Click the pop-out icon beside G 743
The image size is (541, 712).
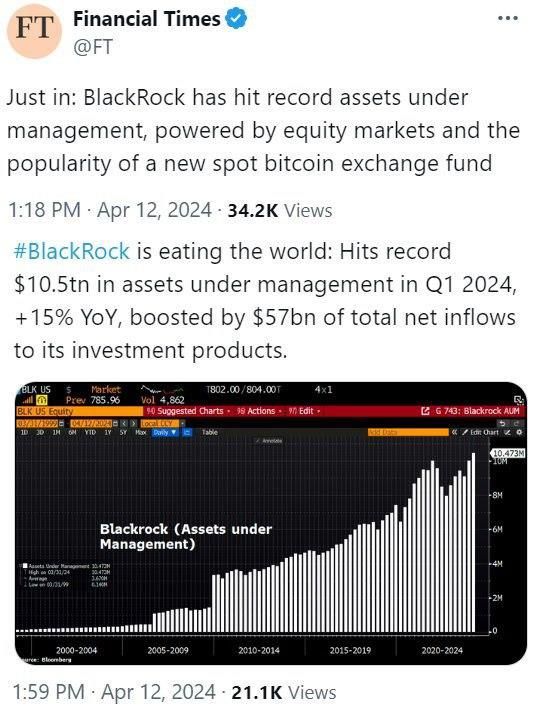[425, 411]
